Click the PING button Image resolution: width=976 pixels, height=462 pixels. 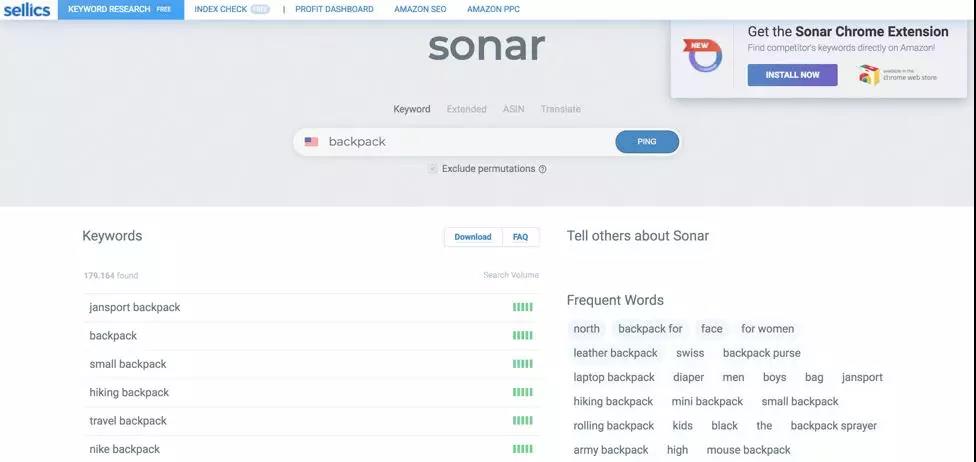[647, 142]
